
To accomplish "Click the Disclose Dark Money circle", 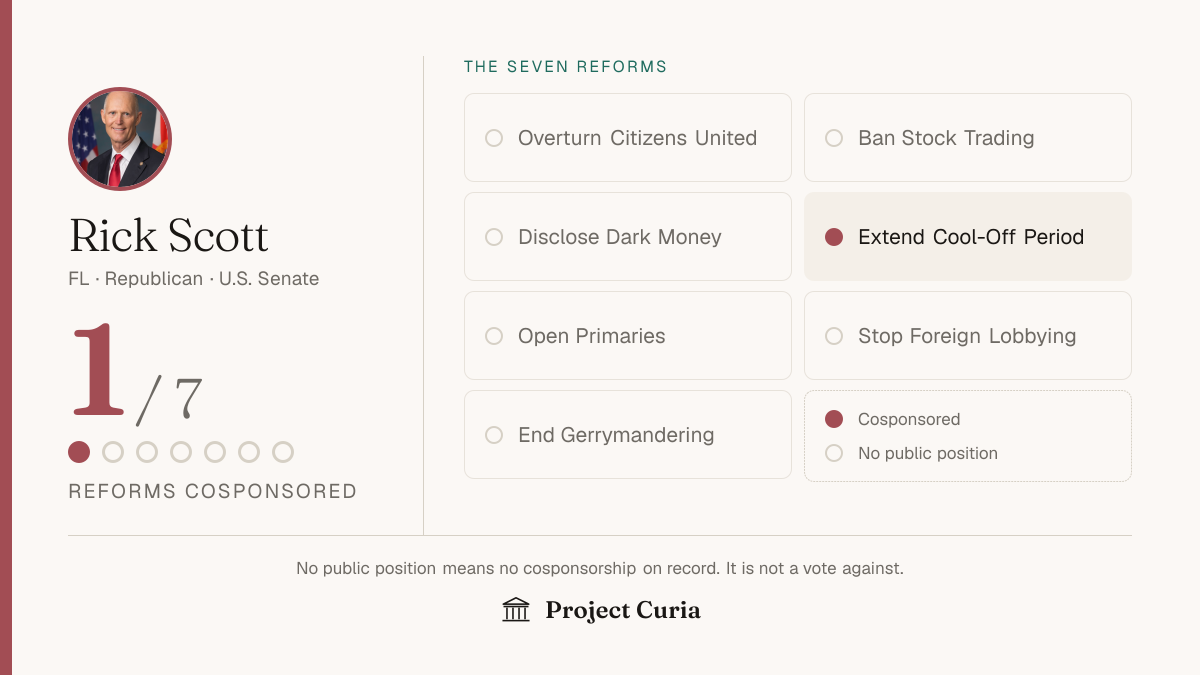I will tap(494, 237).
